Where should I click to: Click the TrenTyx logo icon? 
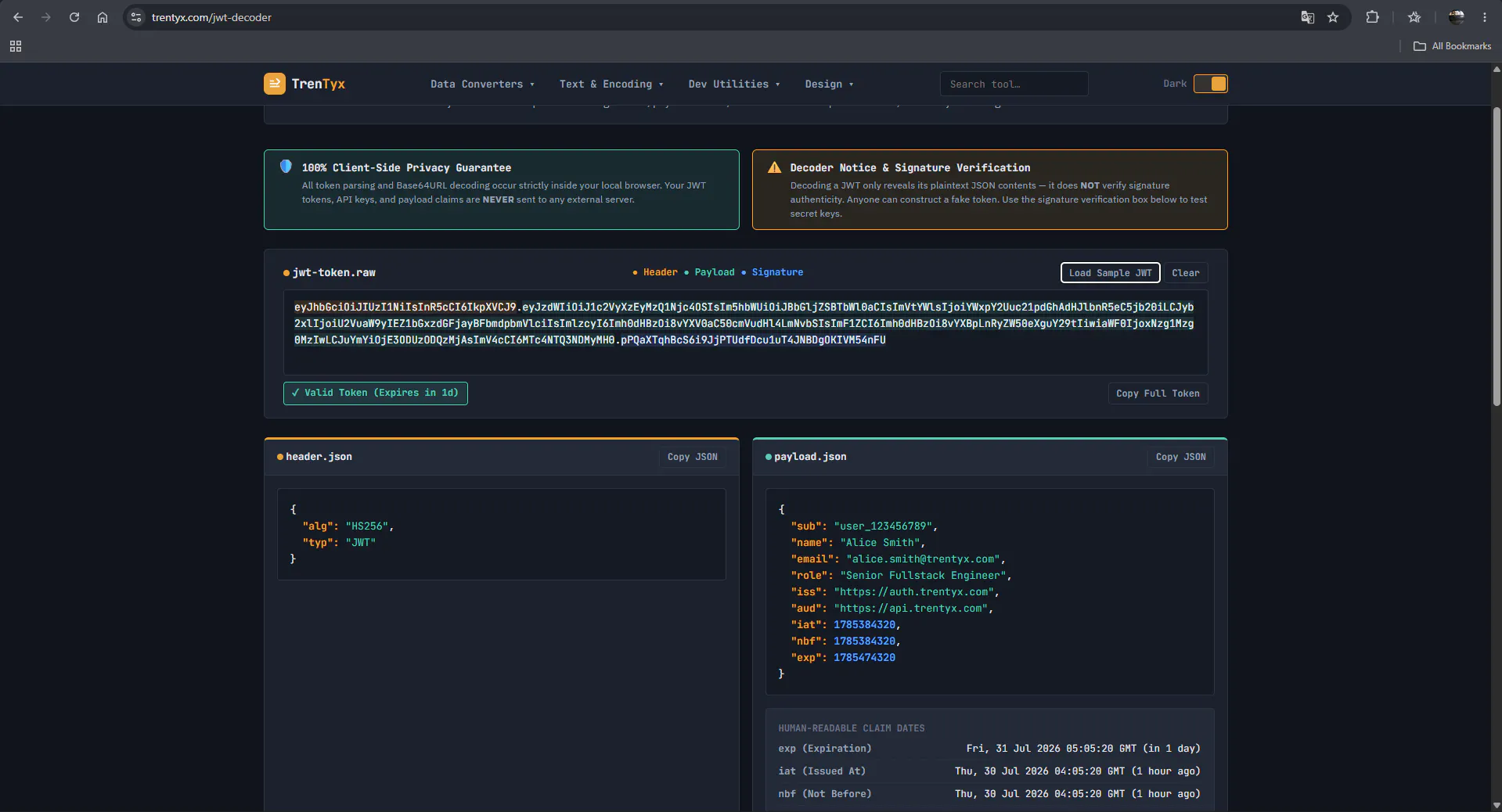click(275, 84)
